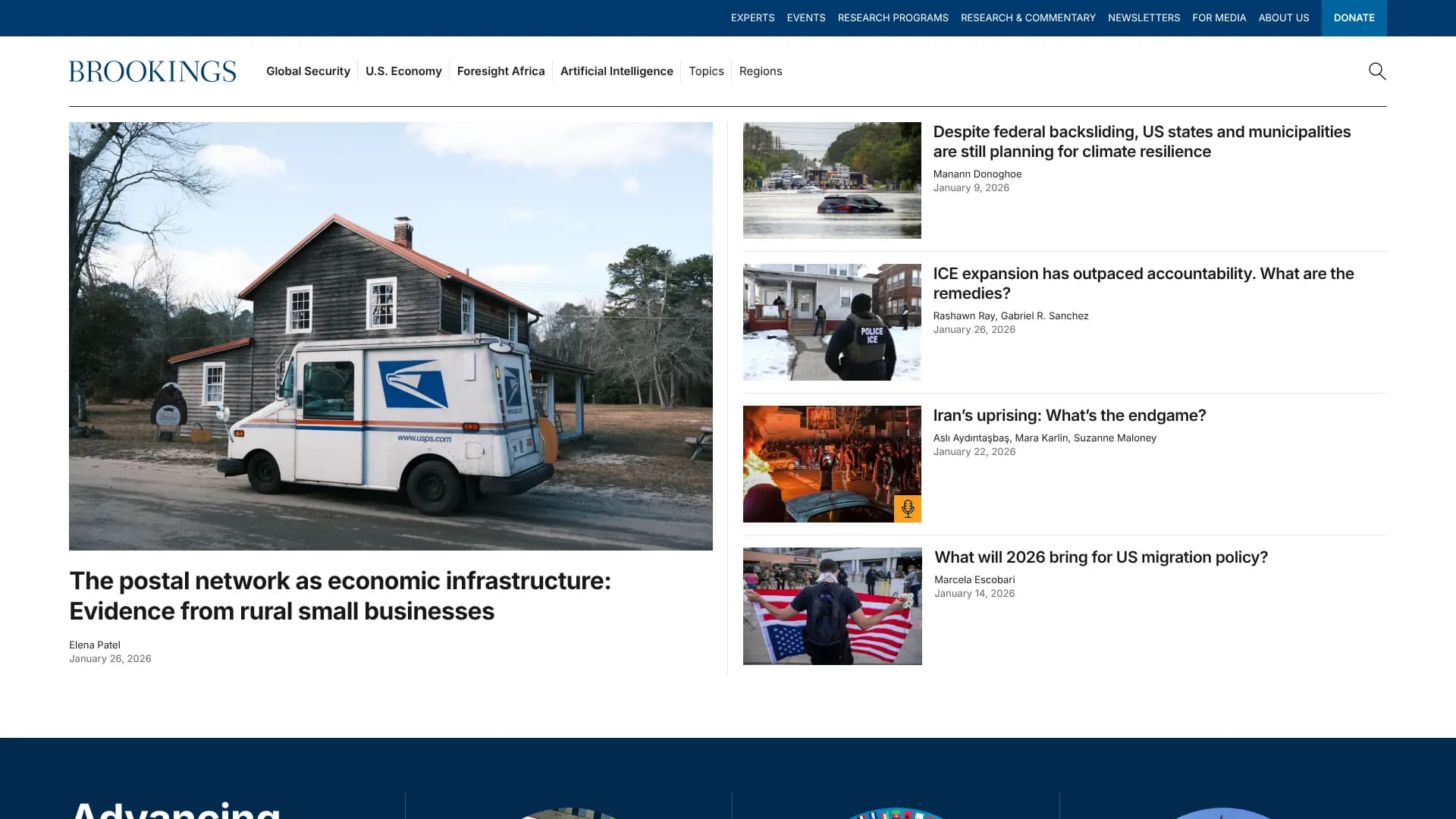Read Iran's uprising endgame article

1068,416
